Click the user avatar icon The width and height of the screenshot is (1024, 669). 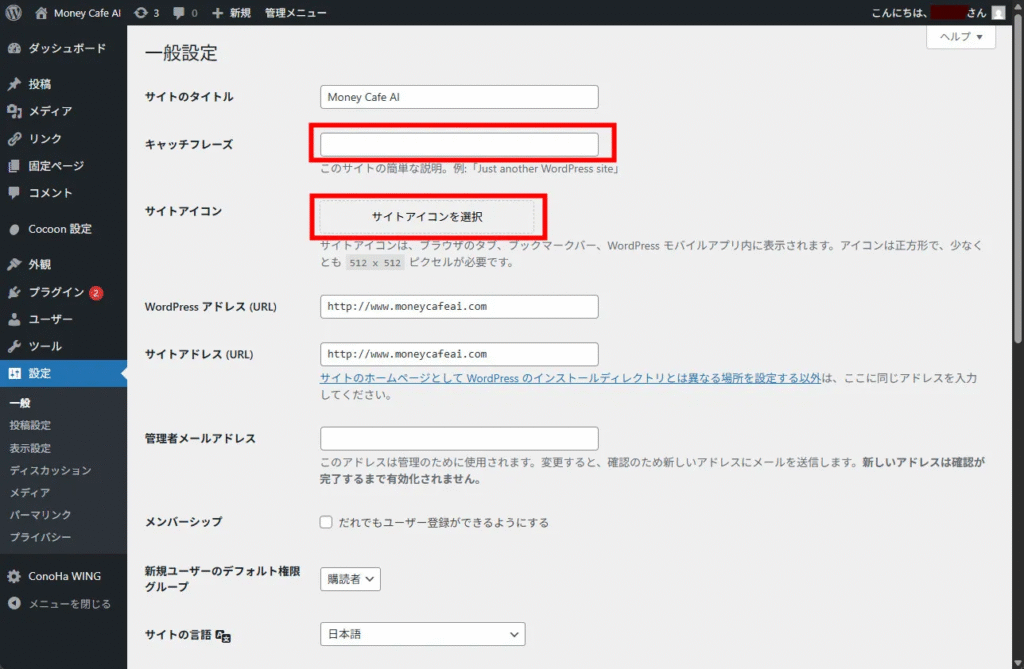998,12
